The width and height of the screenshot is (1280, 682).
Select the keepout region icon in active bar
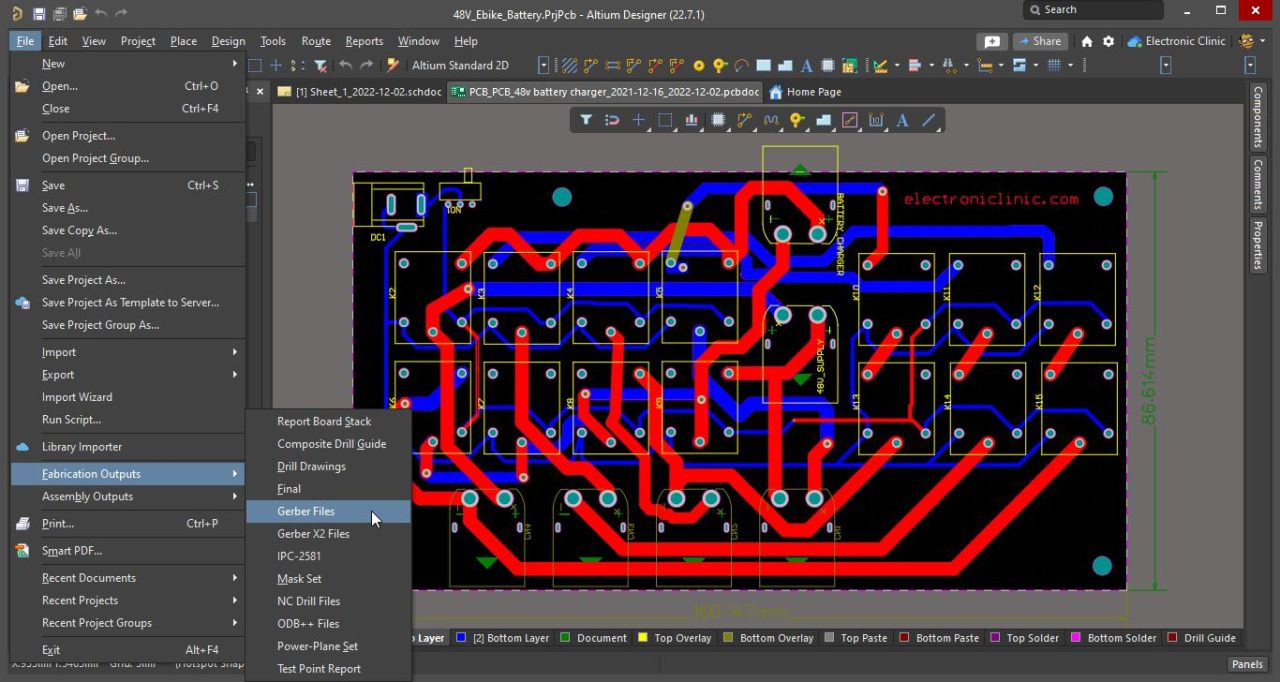850,120
